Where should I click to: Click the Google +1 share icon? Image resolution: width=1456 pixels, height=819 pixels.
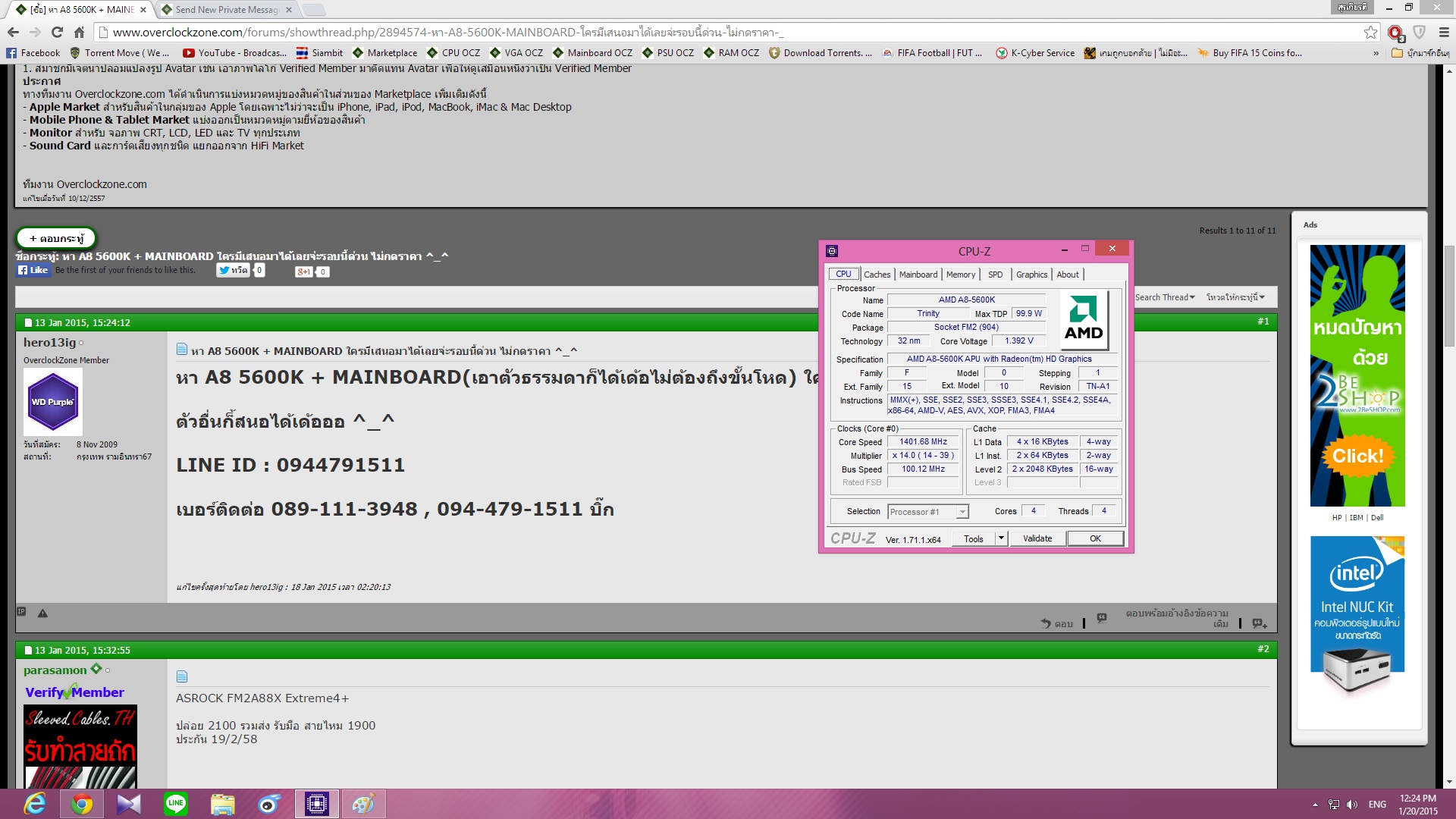pos(303,271)
